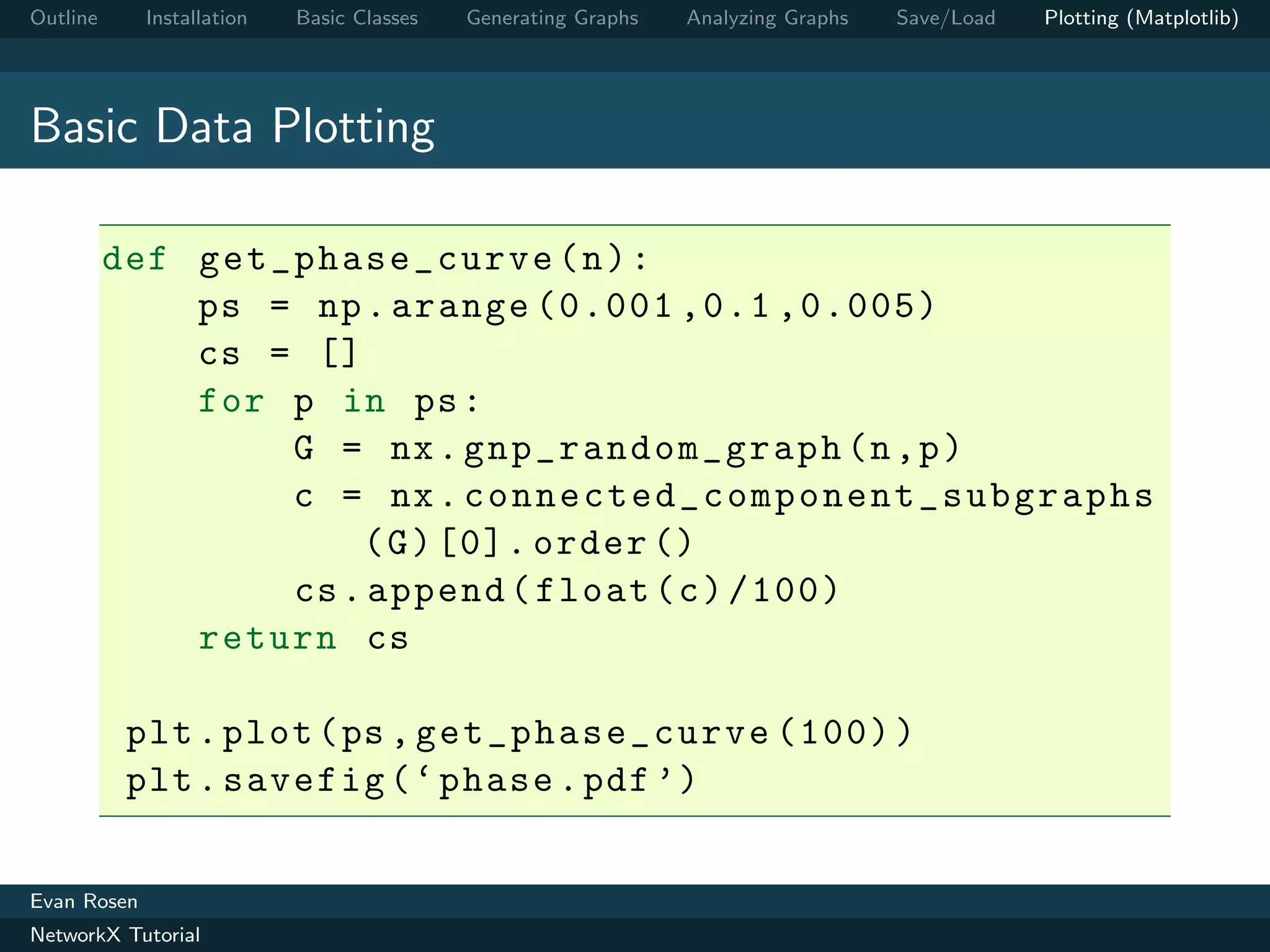Click the cs = [] line
The width and height of the screenshot is (1270, 952).
pos(277,354)
